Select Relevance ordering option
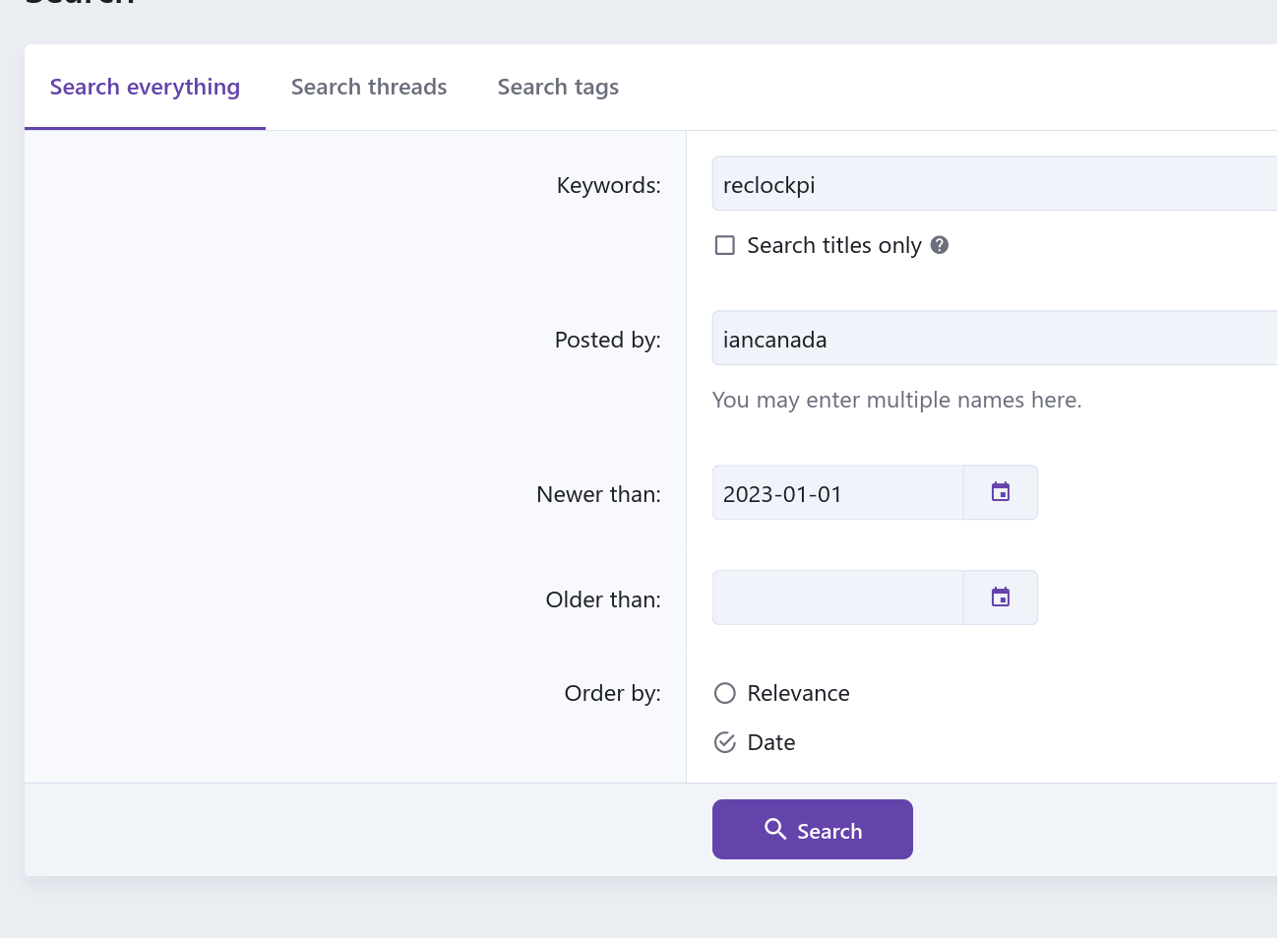 (x=725, y=693)
